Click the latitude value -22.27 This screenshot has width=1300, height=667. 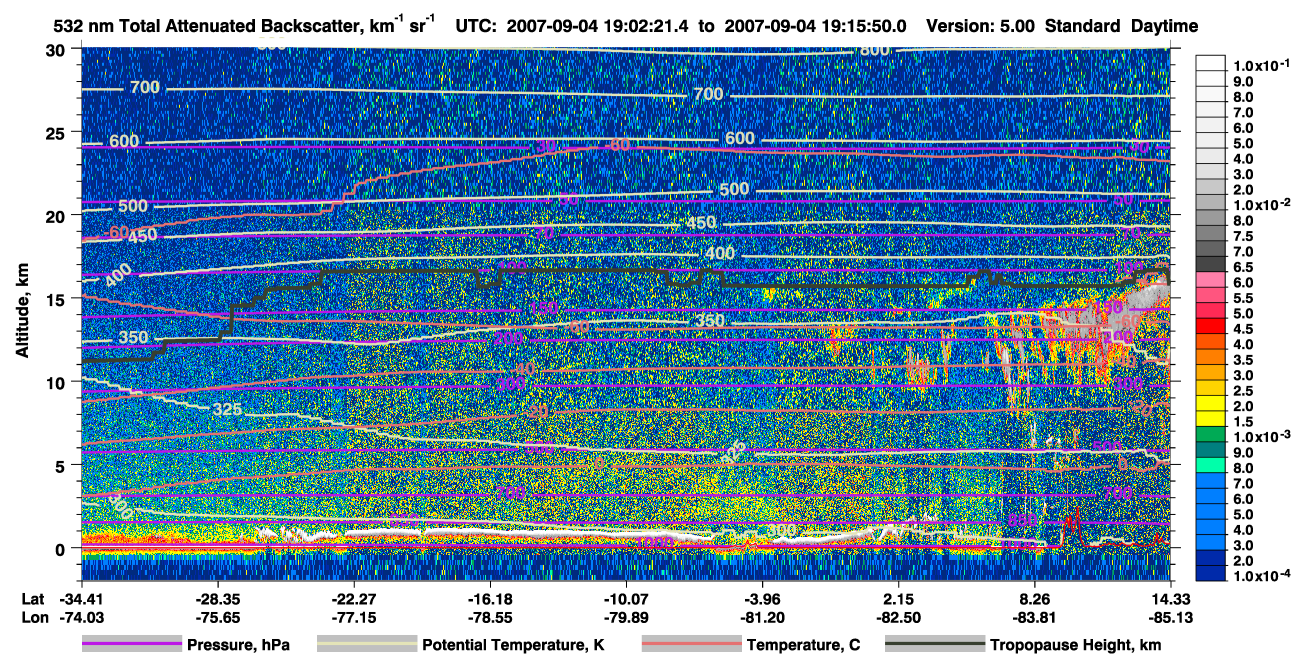click(x=353, y=598)
